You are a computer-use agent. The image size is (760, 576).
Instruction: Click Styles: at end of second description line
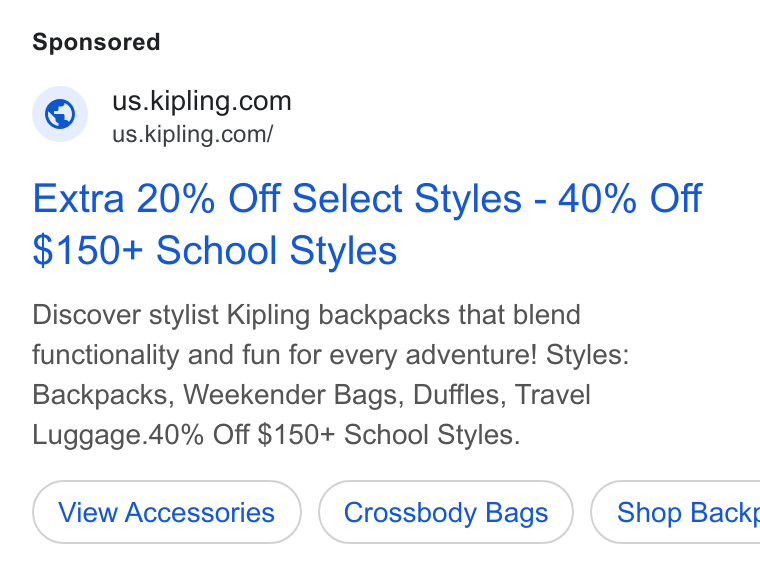[587, 355]
